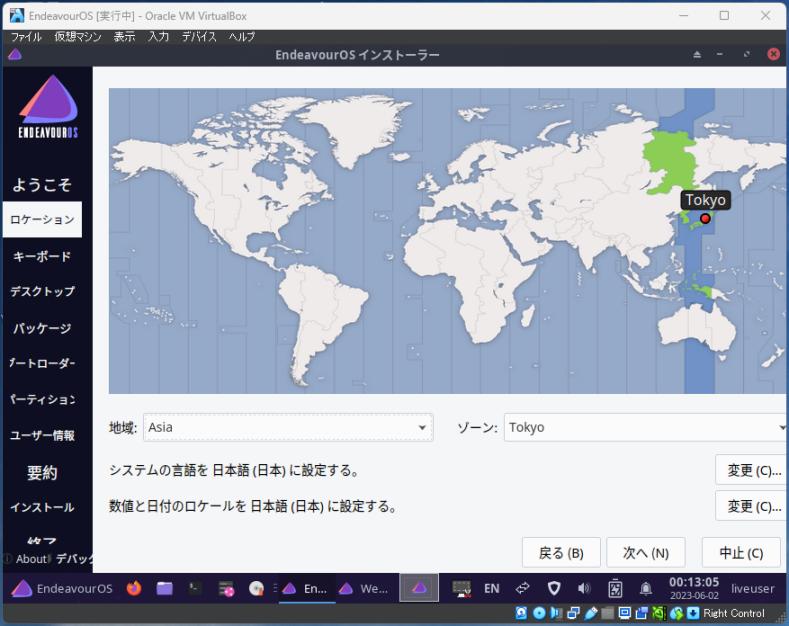This screenshot has height=626, width=789.
Task: Select the キーボード step in the sidebar
Action: click(42, 256)
